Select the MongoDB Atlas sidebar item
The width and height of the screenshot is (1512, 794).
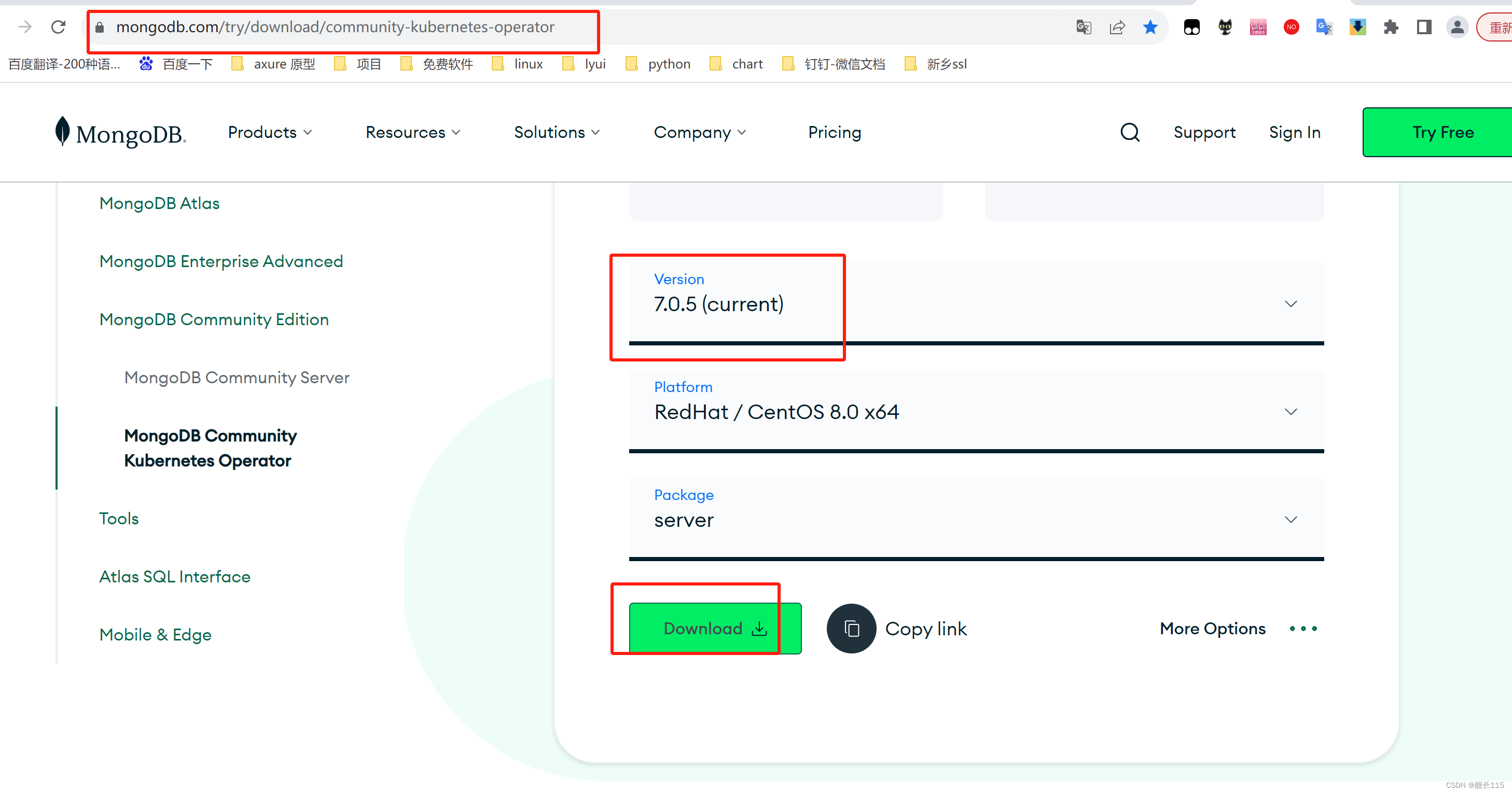(160, 203)
